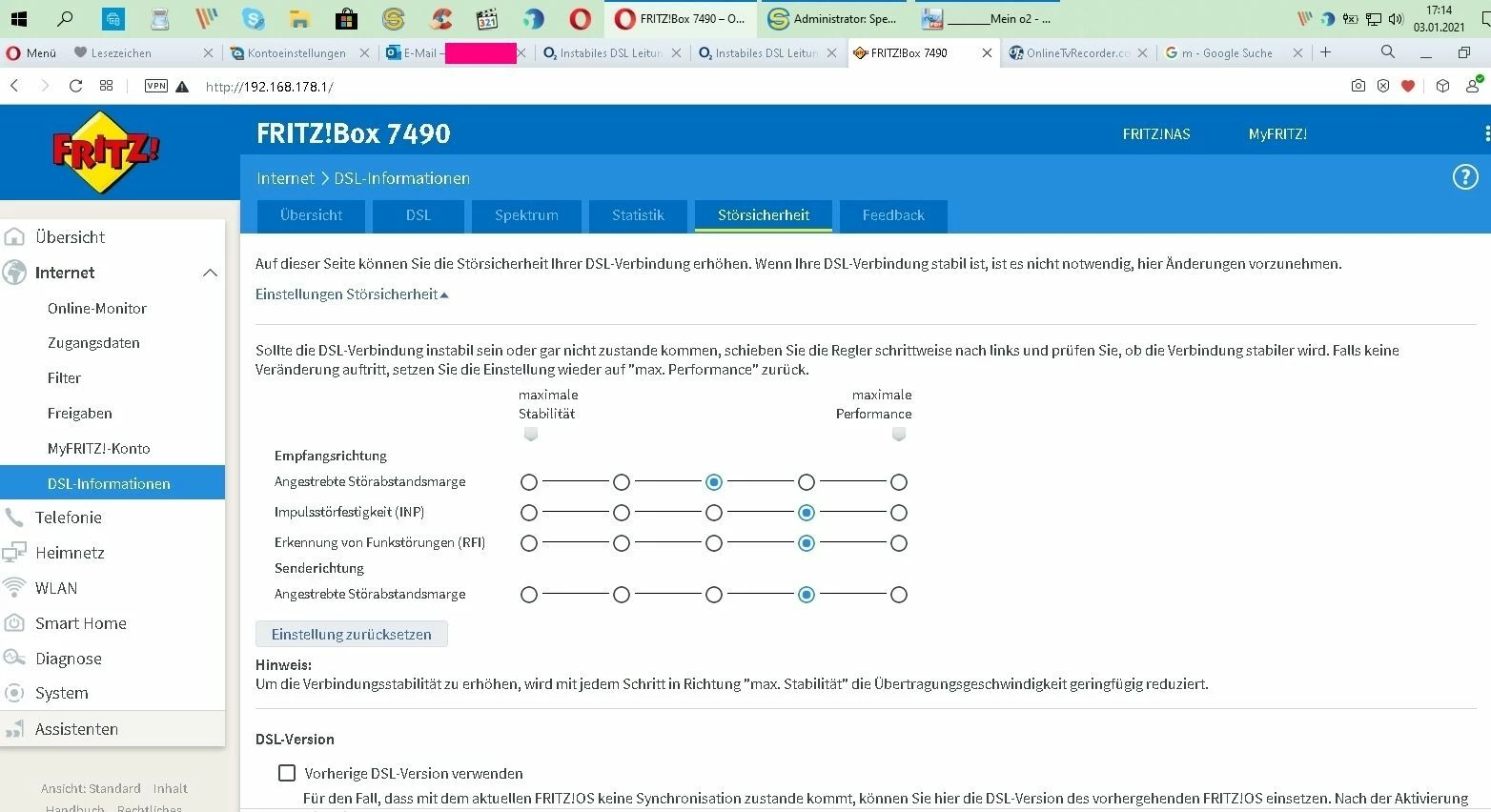1491x812 pixels.
Task: Open a new browser tab
Action: pos(1325,52)
